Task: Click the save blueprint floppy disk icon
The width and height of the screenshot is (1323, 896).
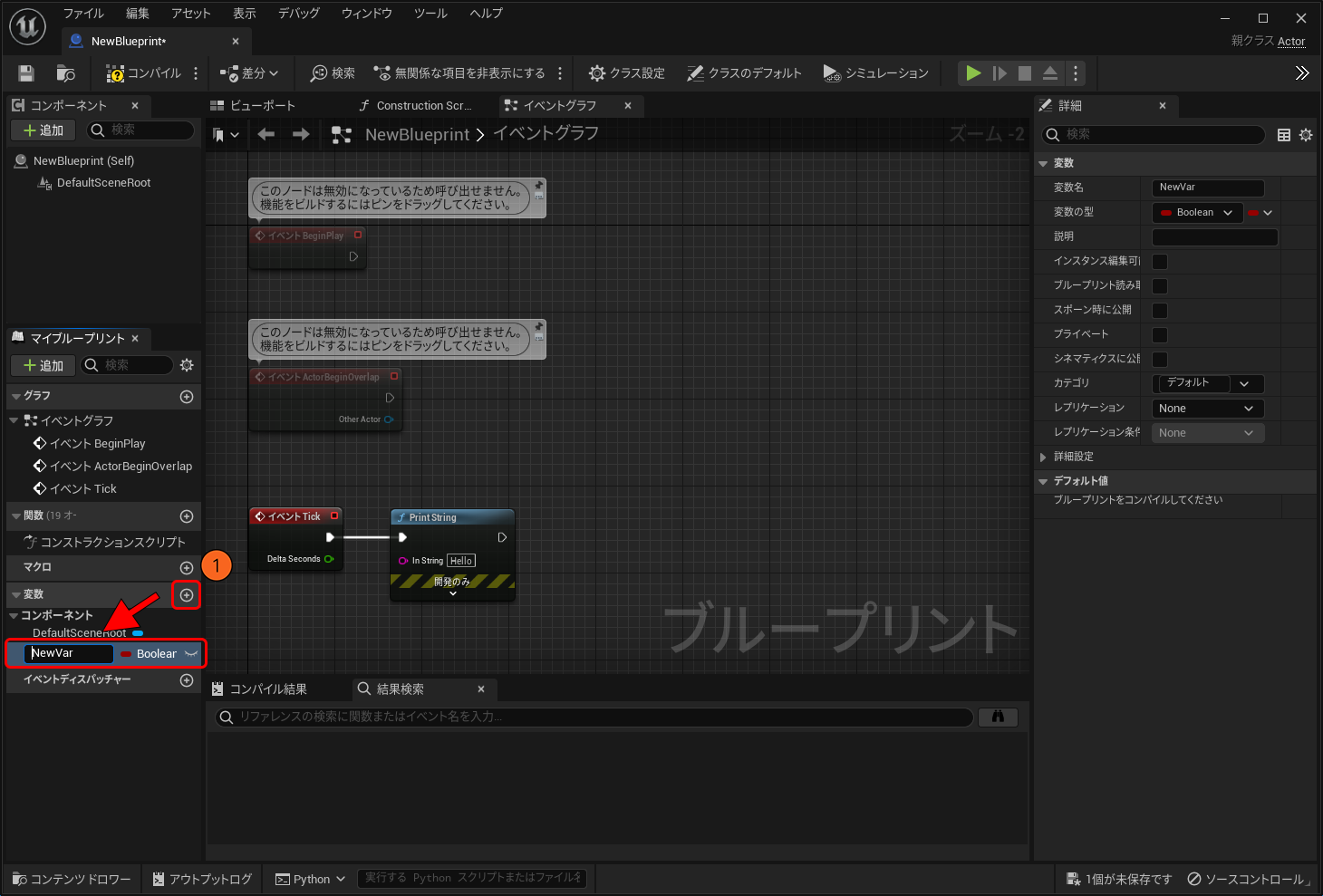Action: coord(26,73)
